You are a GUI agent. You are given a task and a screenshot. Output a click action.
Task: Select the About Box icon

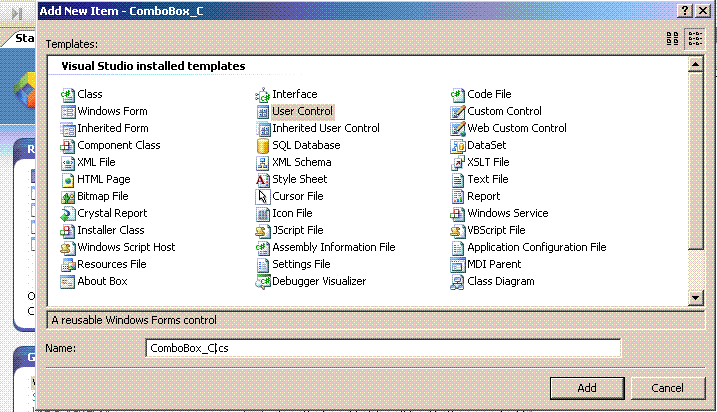point(68,281)
